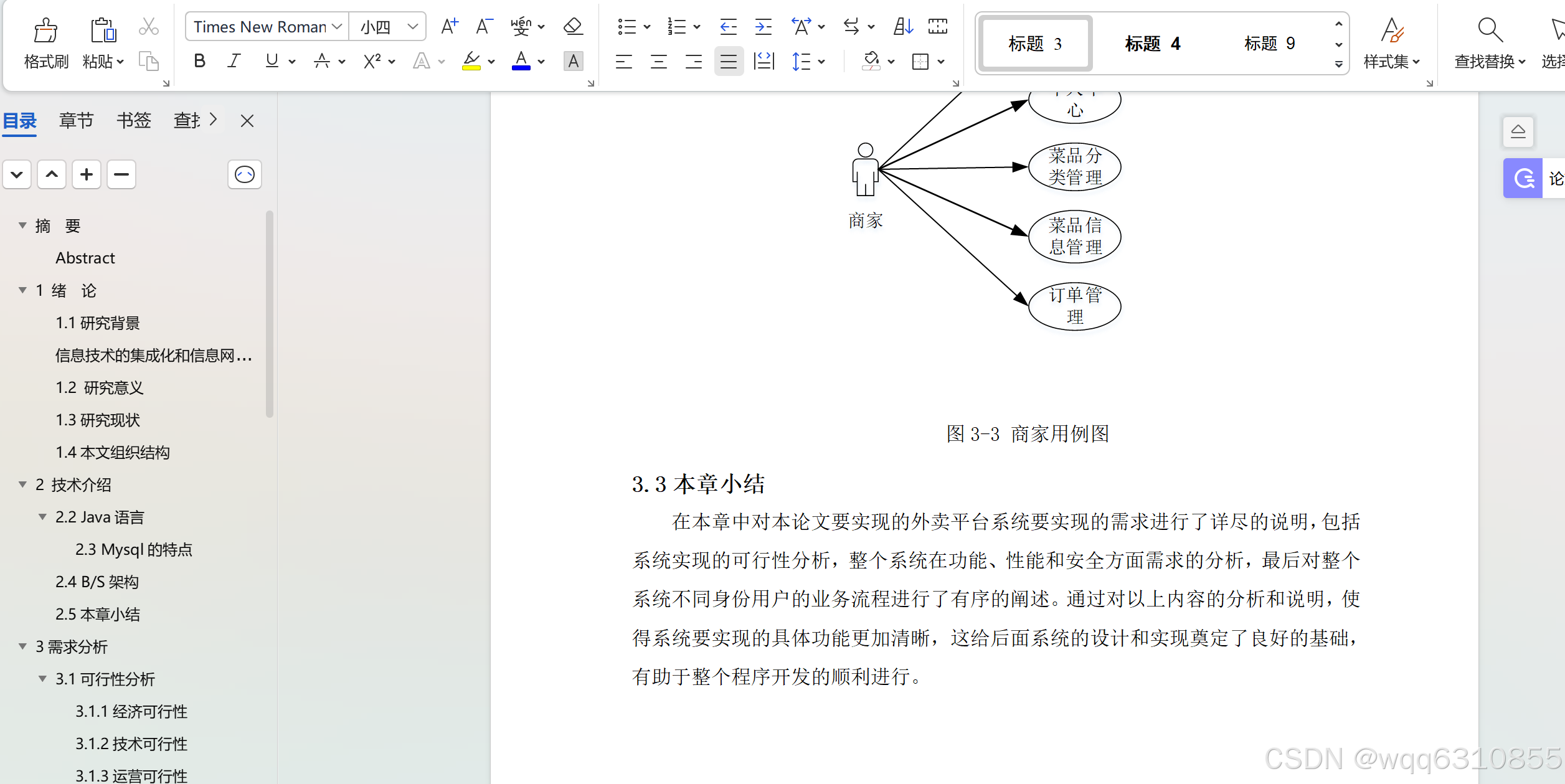The image size is (1565, 784).
Task: Click the expand-all down arrow button
Action: (x=17, y=174)
